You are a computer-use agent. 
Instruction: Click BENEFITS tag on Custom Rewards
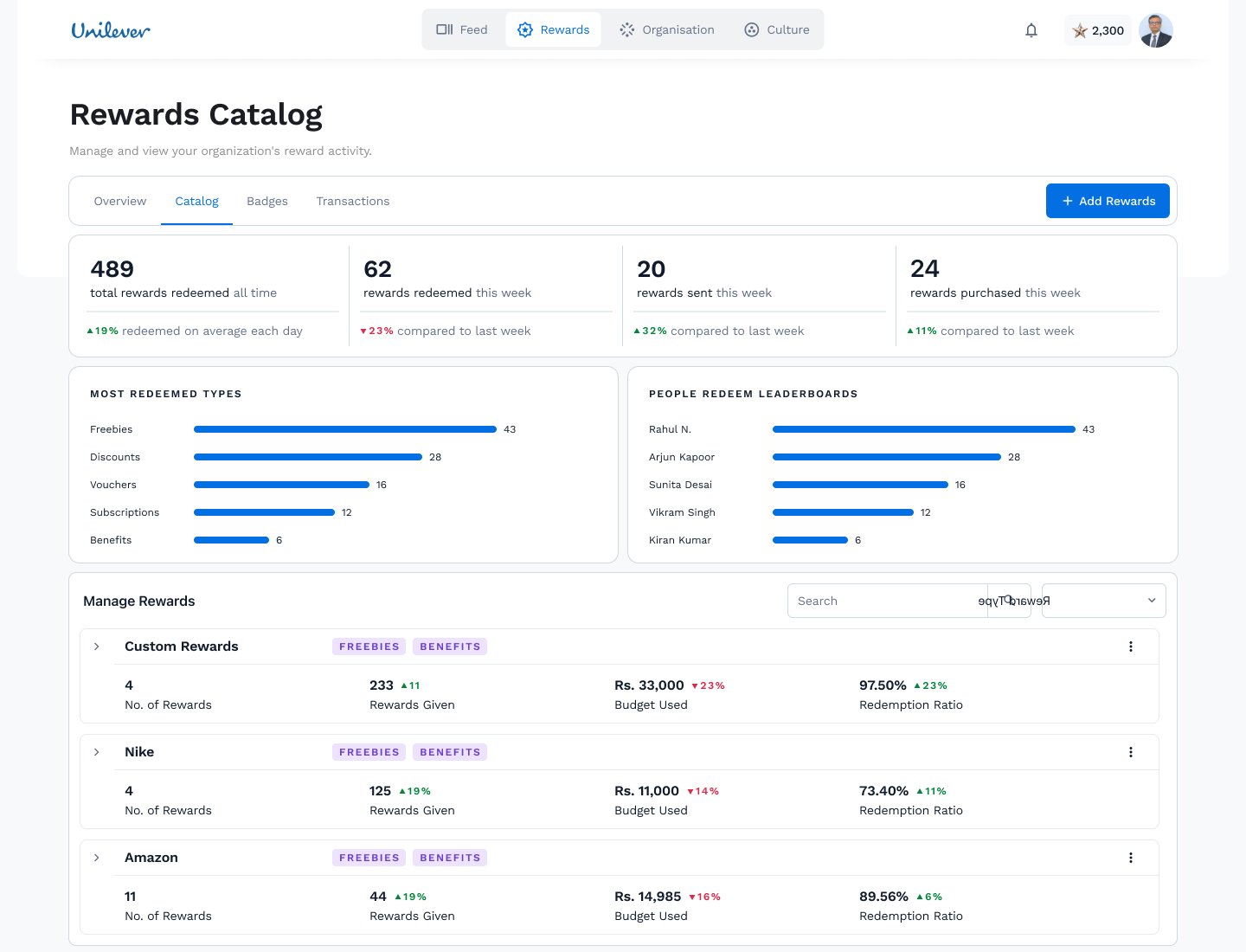450,646
